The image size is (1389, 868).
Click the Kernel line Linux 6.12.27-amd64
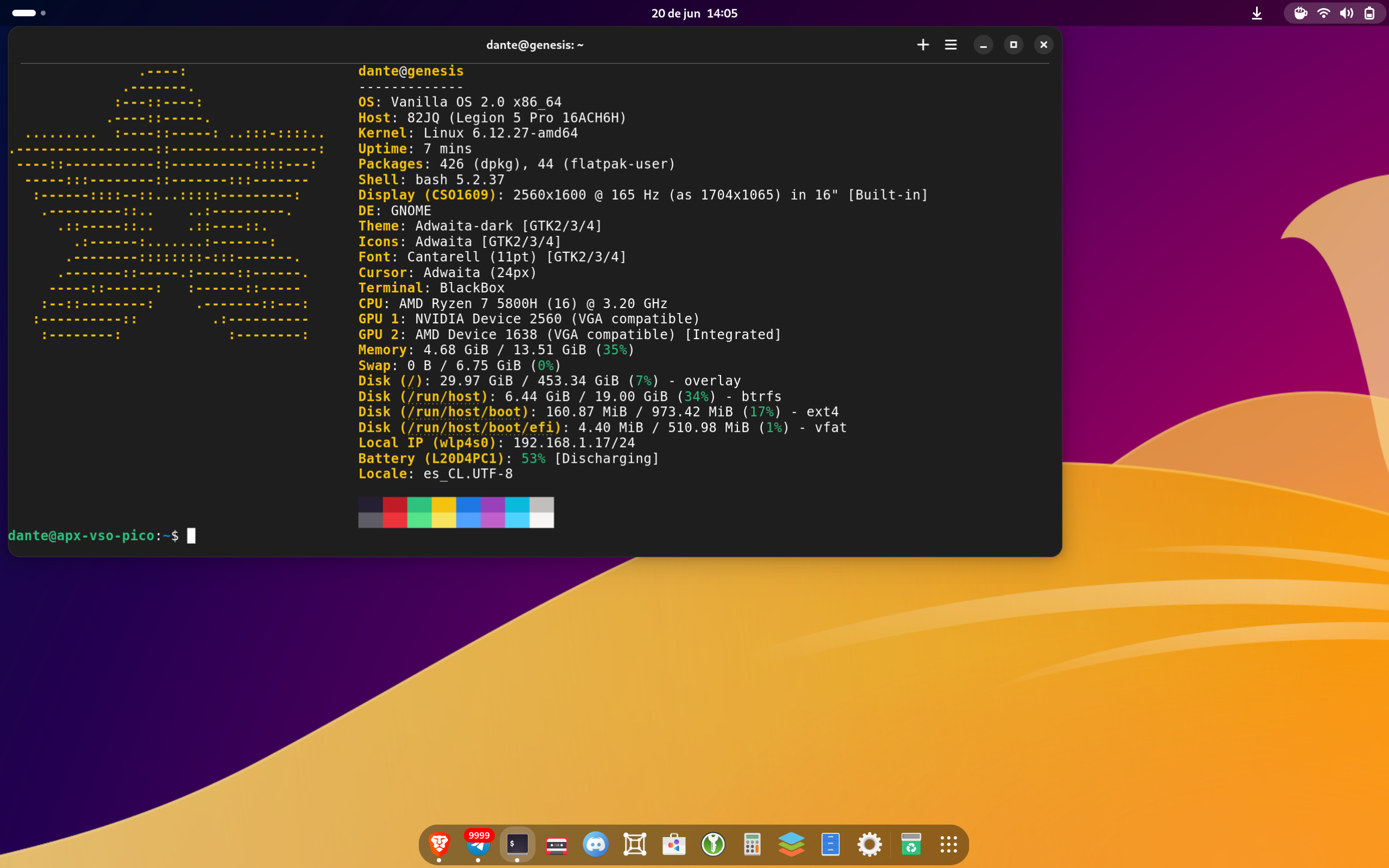pyautogui.click(x=468, y=133)
